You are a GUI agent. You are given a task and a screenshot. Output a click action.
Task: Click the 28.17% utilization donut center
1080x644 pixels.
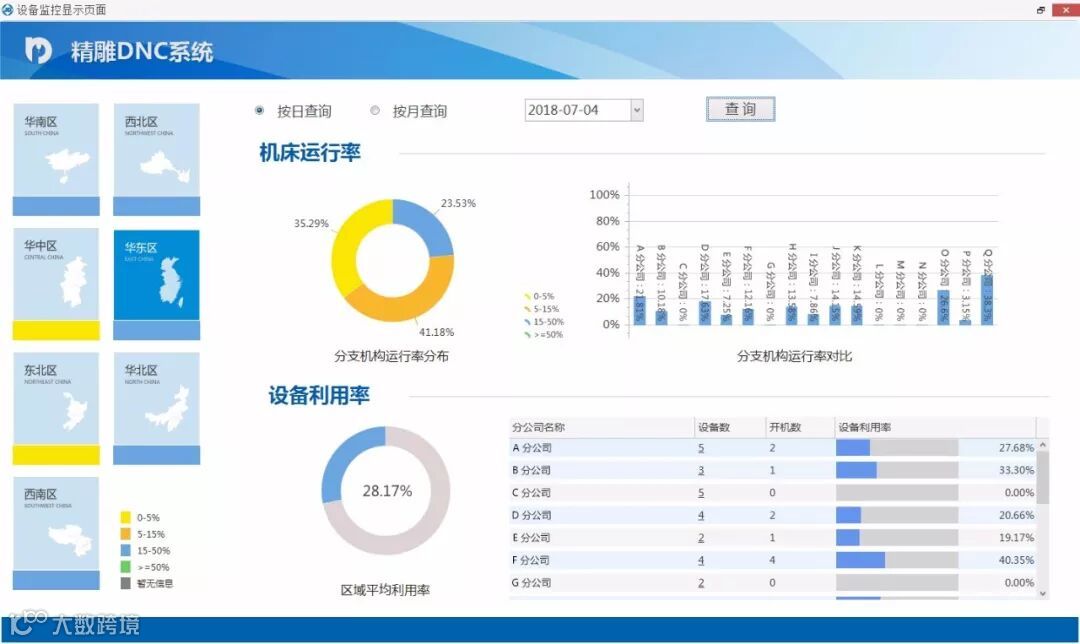click(386, 491)
